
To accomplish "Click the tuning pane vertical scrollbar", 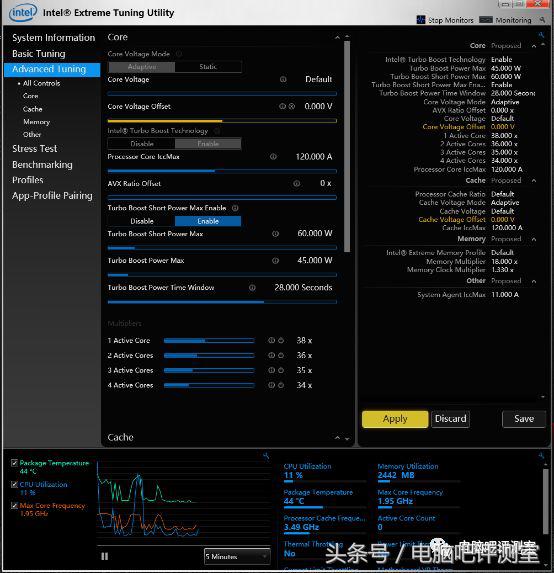I will pos(347,146).
